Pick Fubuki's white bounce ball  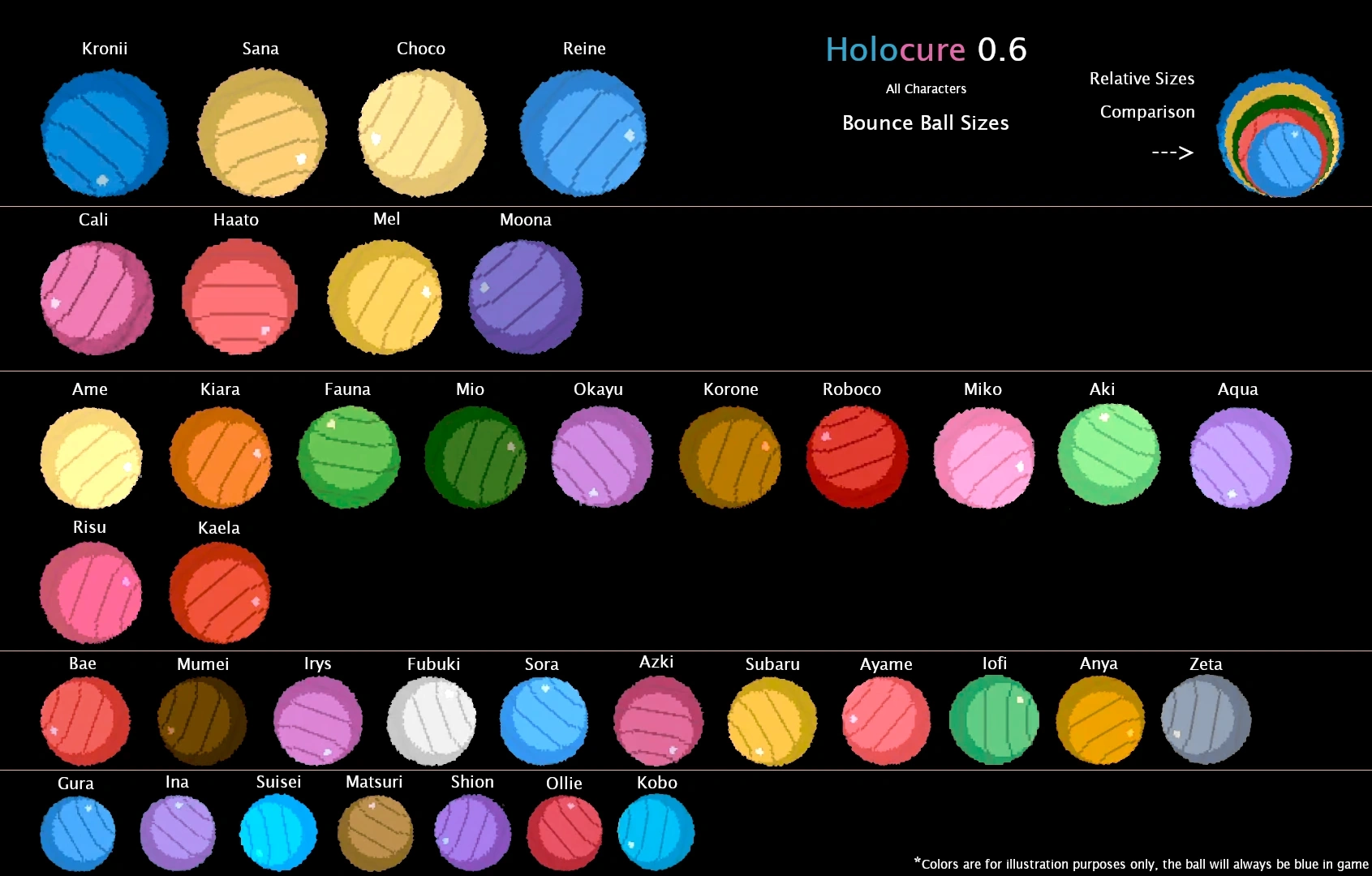(x=432, y=721)
